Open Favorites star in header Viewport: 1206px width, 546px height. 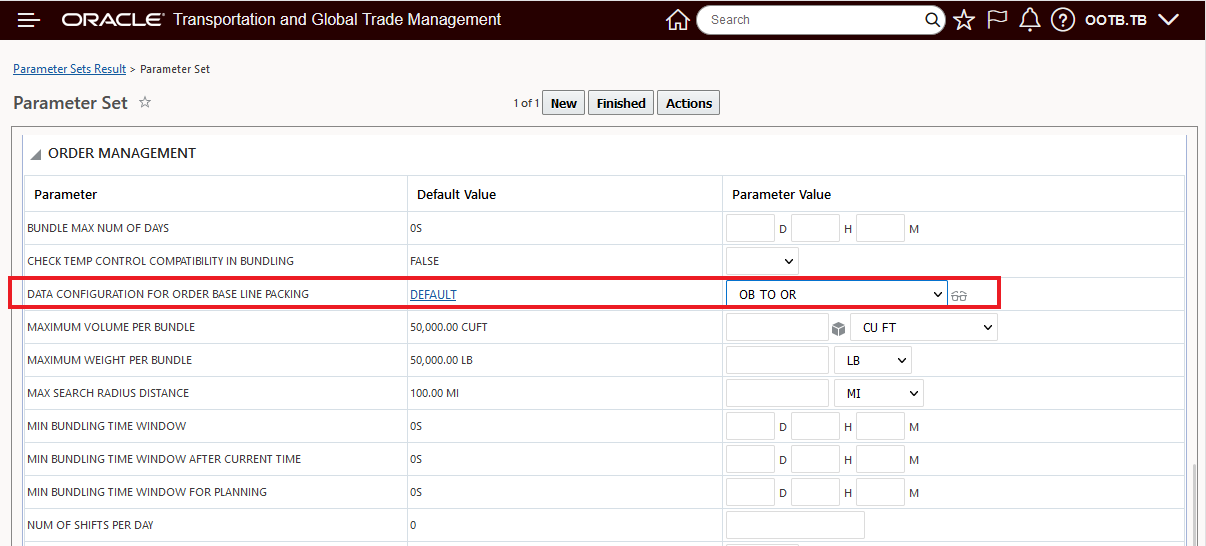(964, 20)
